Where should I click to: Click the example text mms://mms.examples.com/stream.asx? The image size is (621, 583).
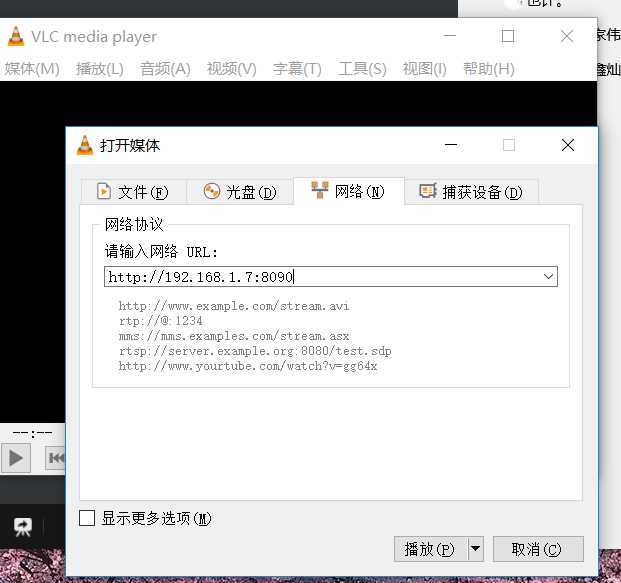(234, 336)
